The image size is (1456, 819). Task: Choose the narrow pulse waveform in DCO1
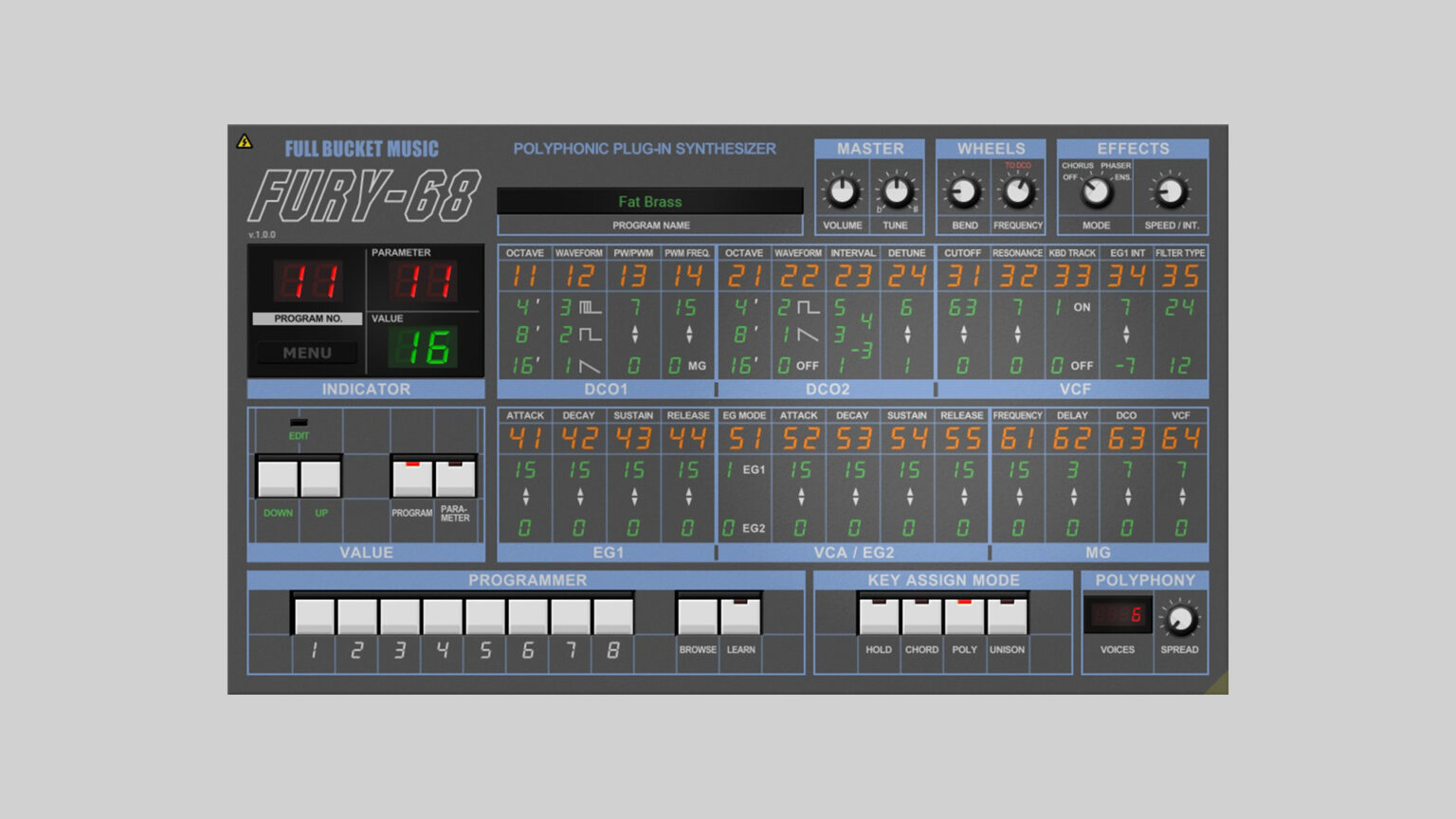point(581,307)
